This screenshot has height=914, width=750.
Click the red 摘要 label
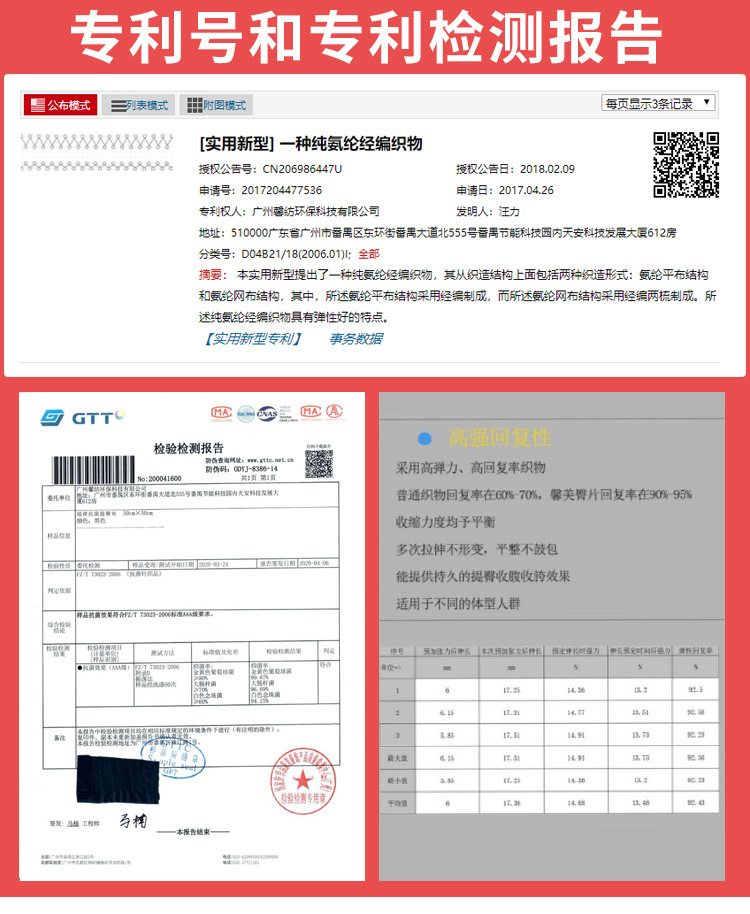pyautogui.click(x=211, y=275)
